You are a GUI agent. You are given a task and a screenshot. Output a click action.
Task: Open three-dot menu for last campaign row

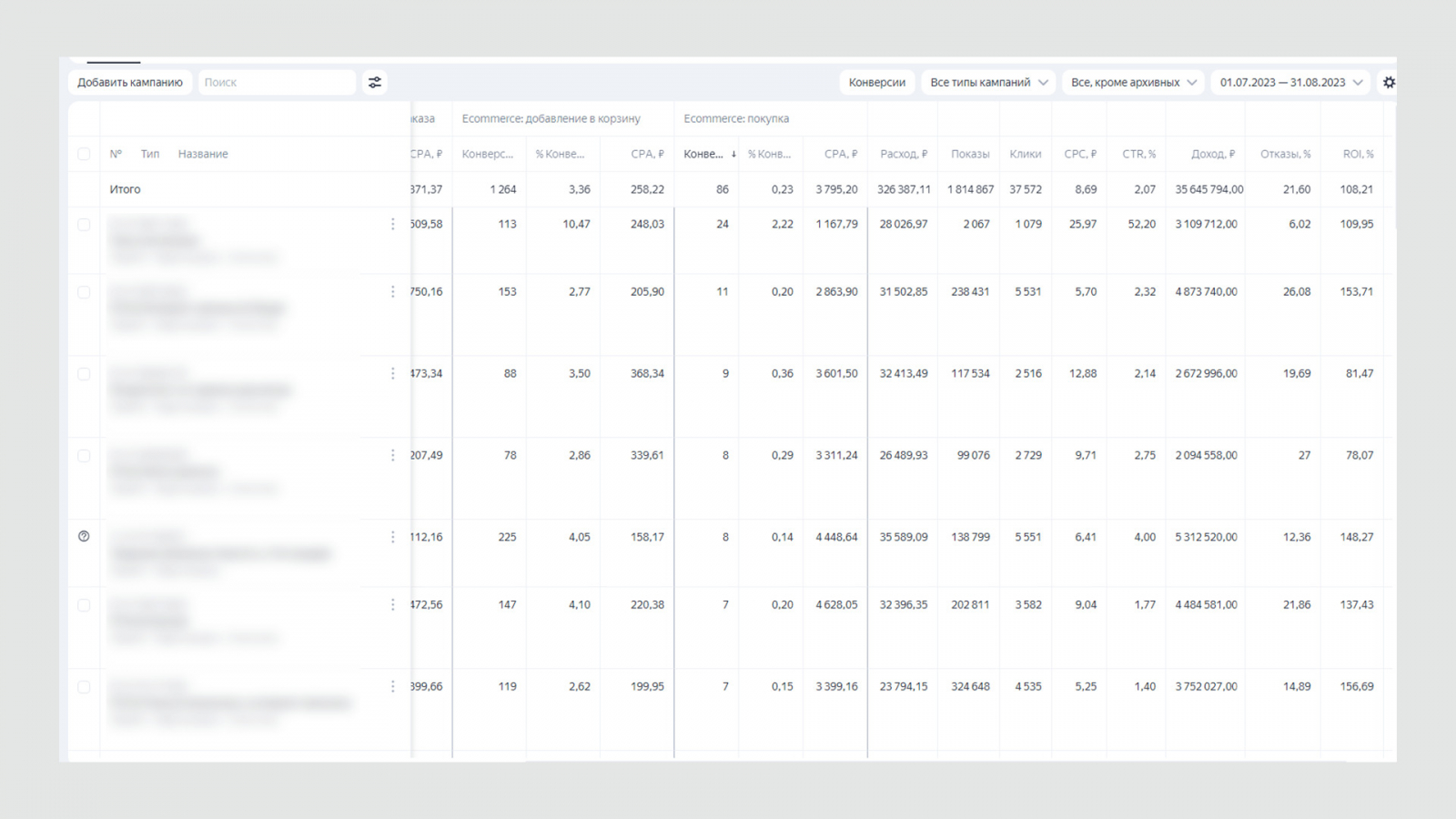tap(393, 687)
